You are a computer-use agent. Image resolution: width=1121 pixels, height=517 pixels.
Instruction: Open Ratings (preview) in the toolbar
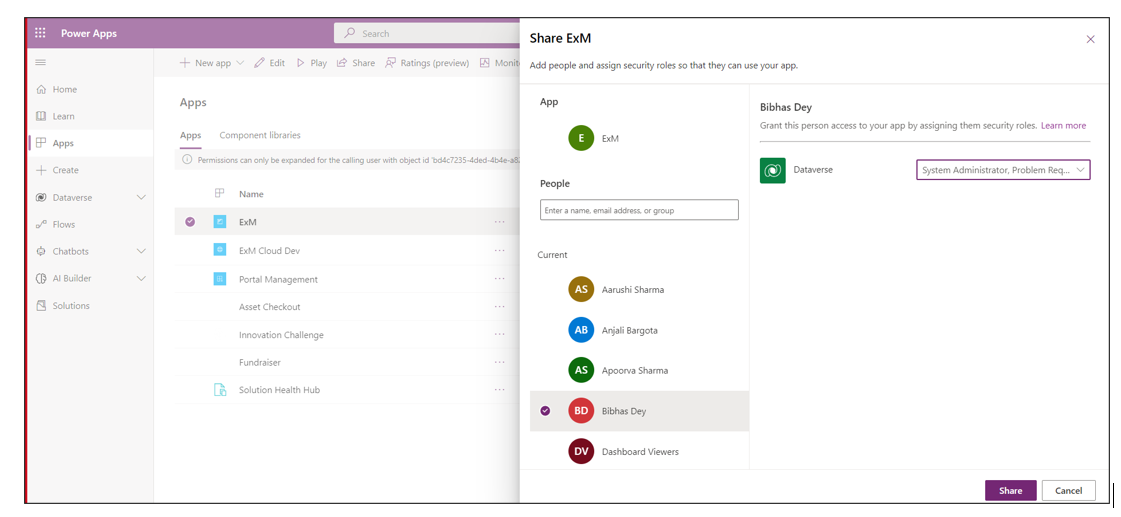click(427, 63)
